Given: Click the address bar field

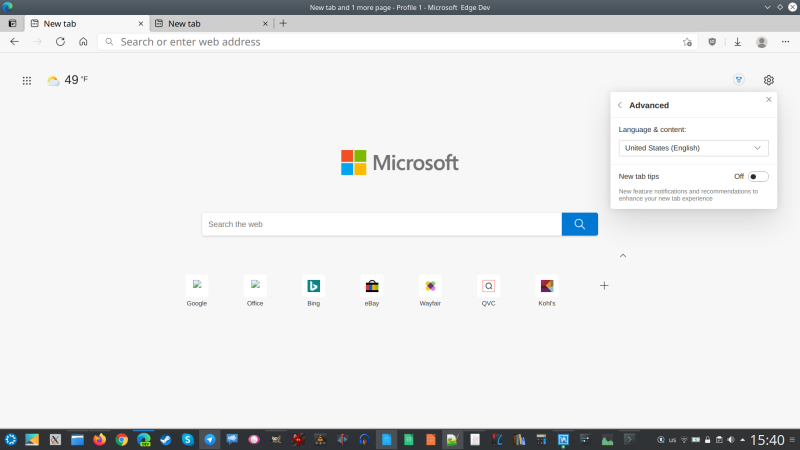Looking at the screenshot, I should [398, 42].
